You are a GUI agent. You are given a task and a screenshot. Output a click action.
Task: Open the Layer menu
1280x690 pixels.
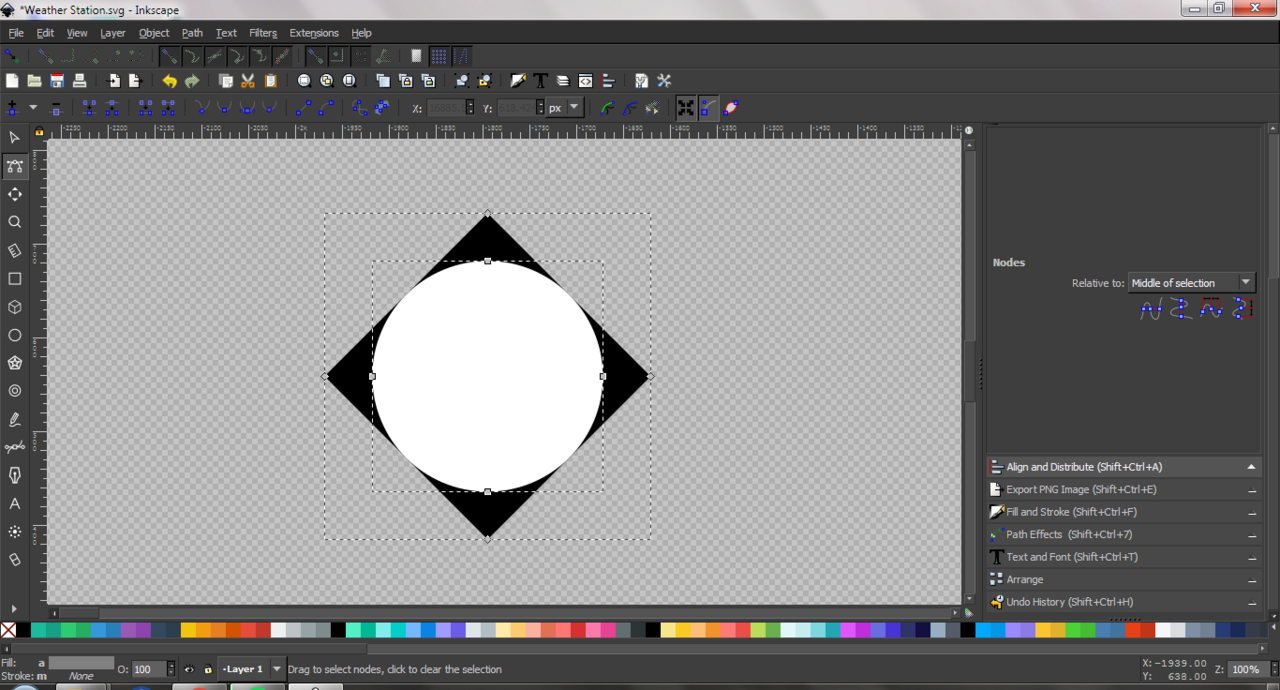tap(113, 33)
